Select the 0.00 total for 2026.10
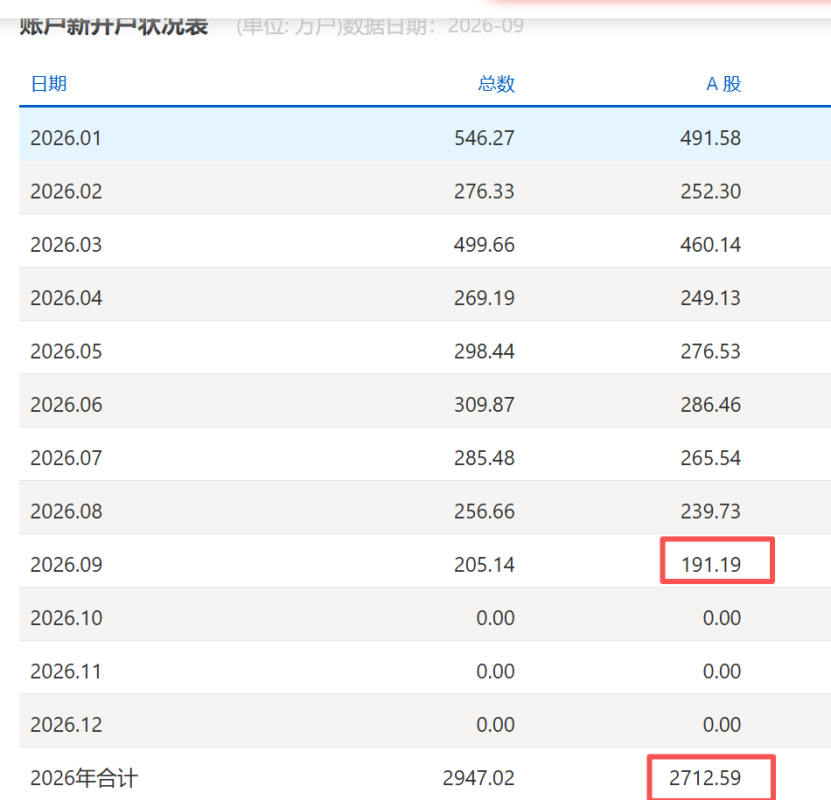The width and height of the screenshot is (831, 800). 496,618
